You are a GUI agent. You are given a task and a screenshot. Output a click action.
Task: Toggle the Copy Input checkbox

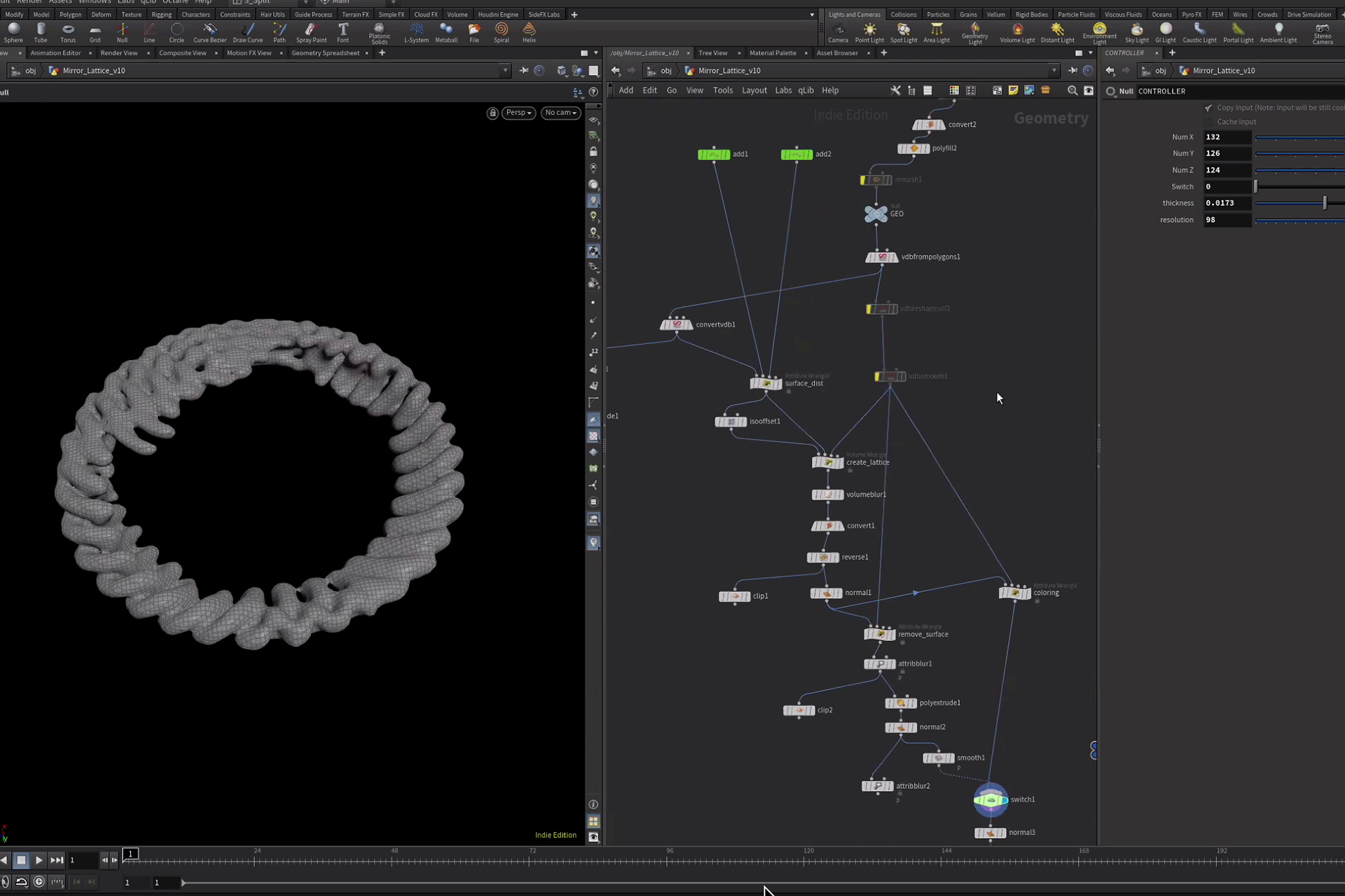[1208, 108]
